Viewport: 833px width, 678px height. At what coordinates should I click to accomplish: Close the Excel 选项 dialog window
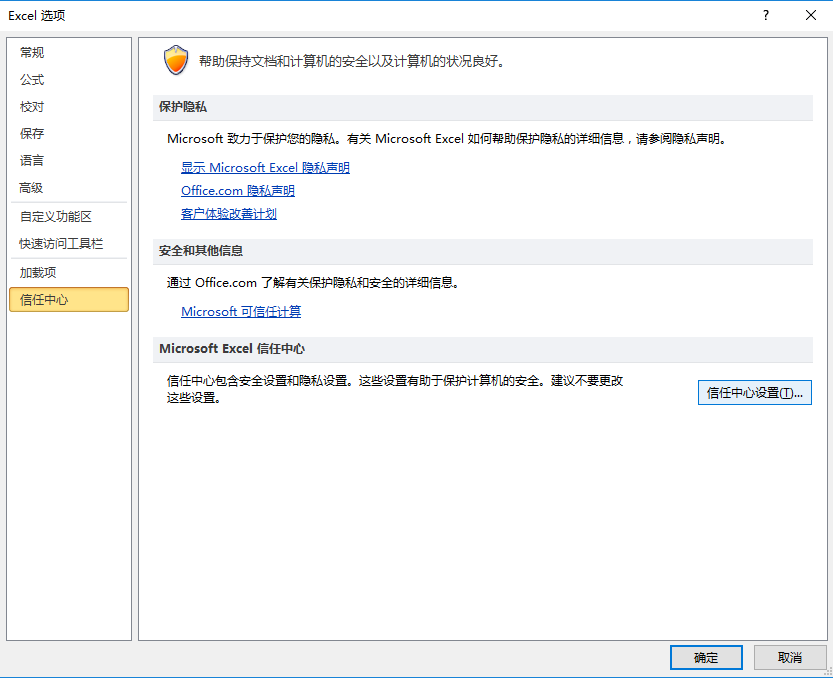(x=811, y=15)
